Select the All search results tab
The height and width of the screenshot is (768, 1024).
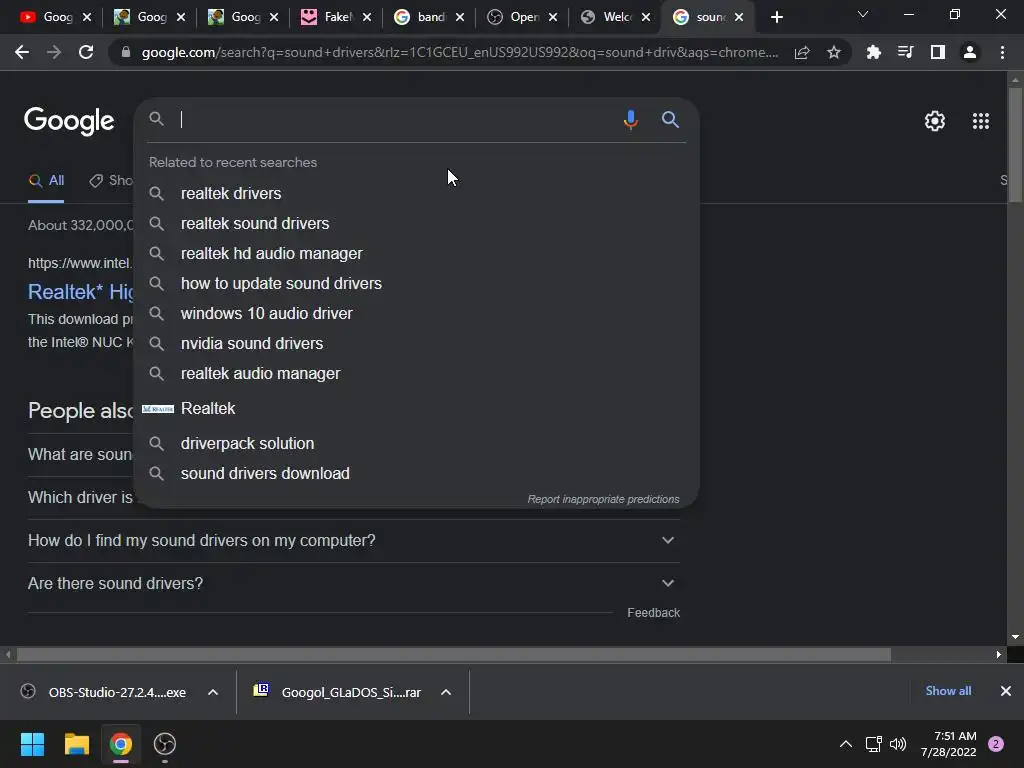[x=46, y=180]
